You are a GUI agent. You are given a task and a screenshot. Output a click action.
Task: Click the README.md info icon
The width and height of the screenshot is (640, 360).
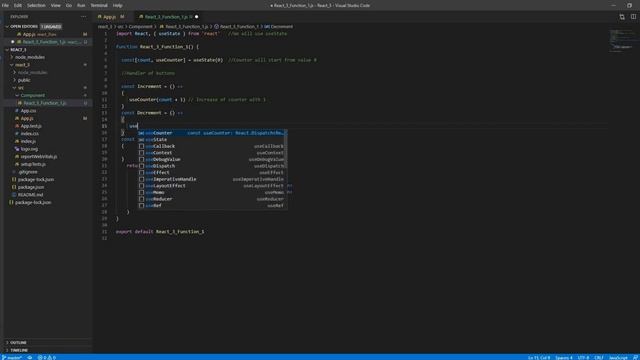coord(14,195)
